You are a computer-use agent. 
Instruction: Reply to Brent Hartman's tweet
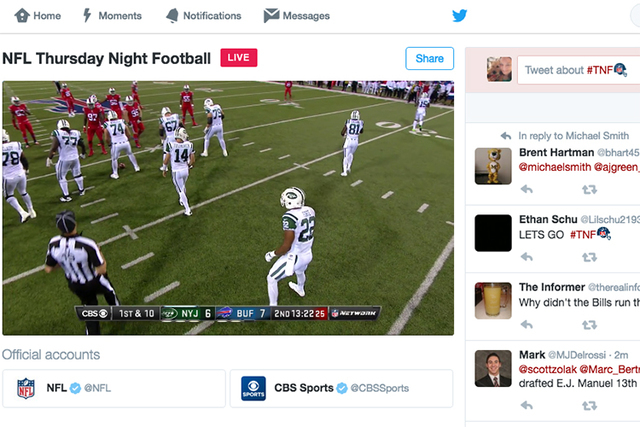point(526,188)
